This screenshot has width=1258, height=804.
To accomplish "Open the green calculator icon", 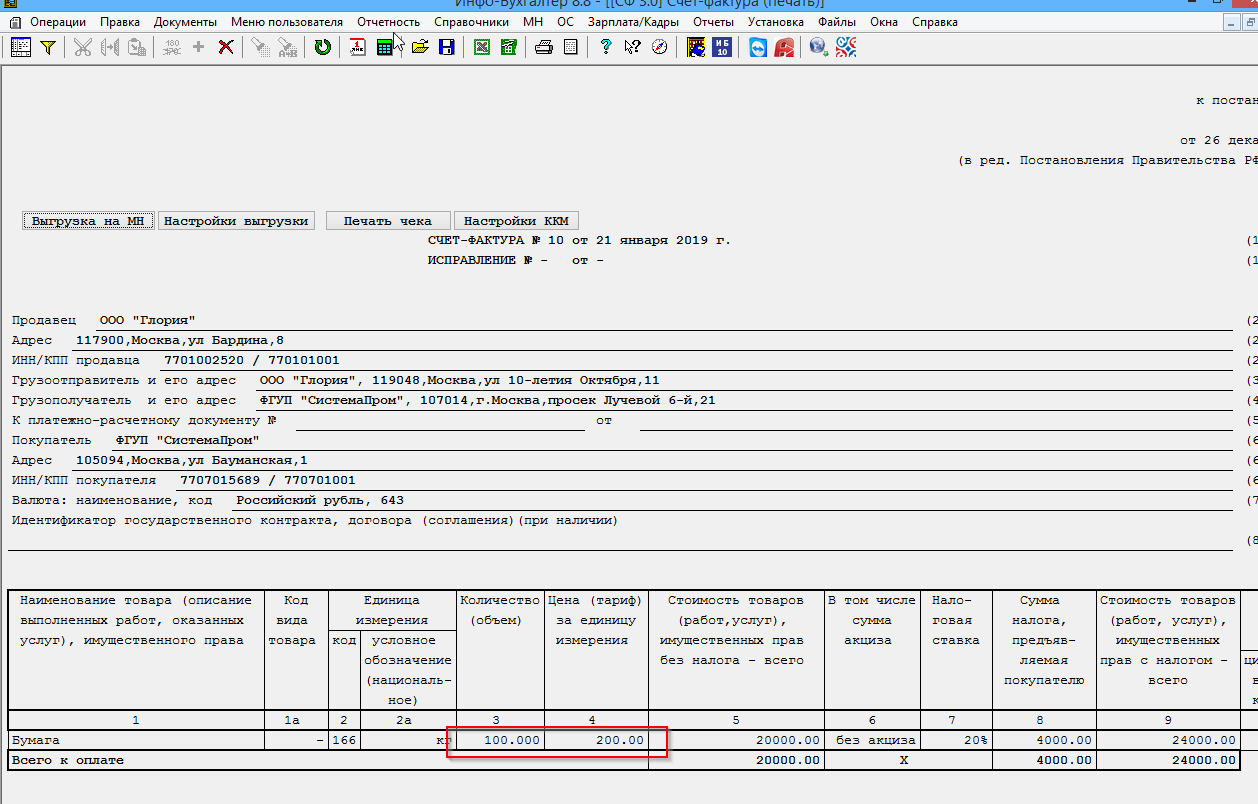I will (x=385, y=47).
